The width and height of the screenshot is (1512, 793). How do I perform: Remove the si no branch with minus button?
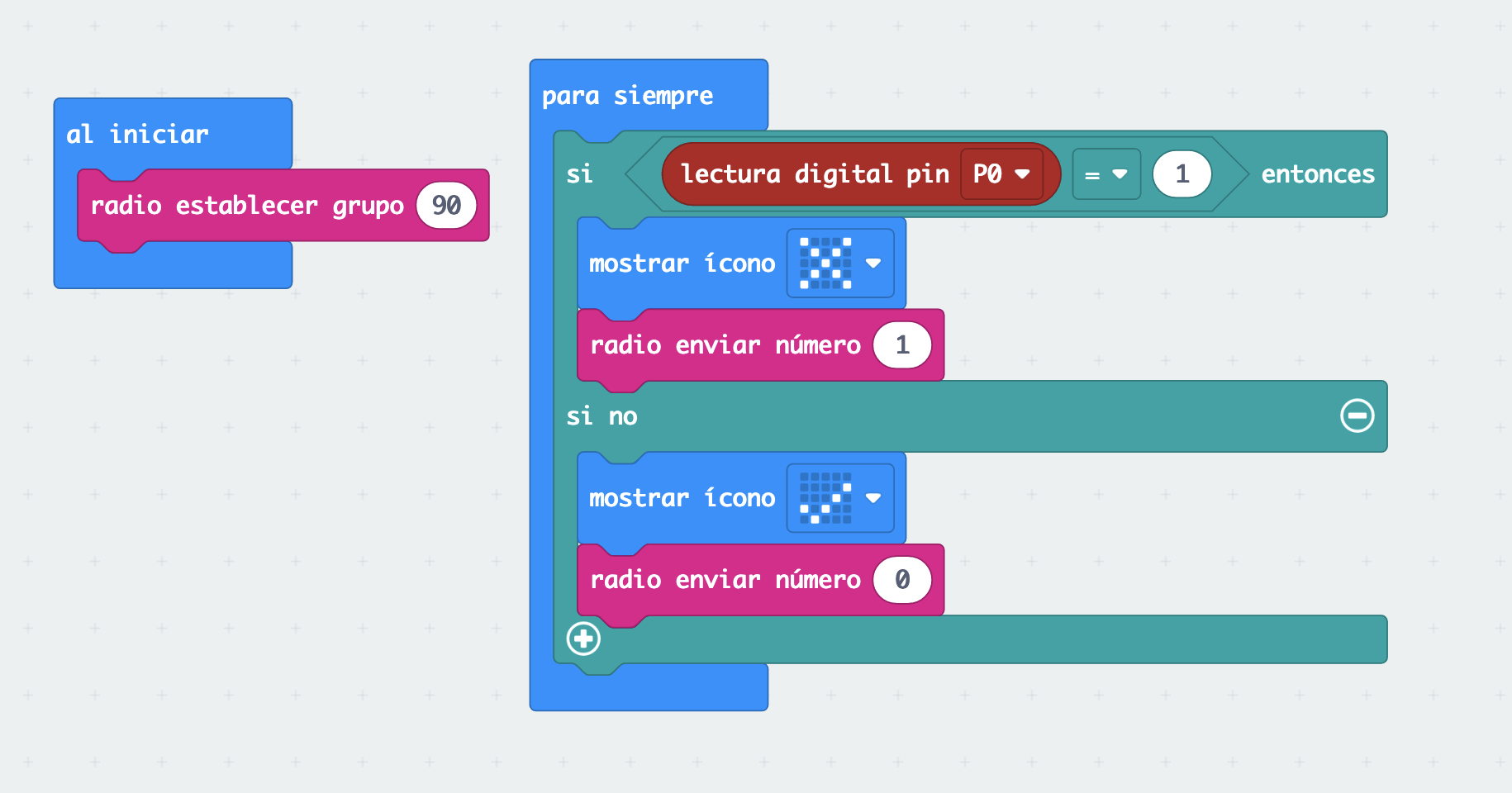[x=1356, y=416]
